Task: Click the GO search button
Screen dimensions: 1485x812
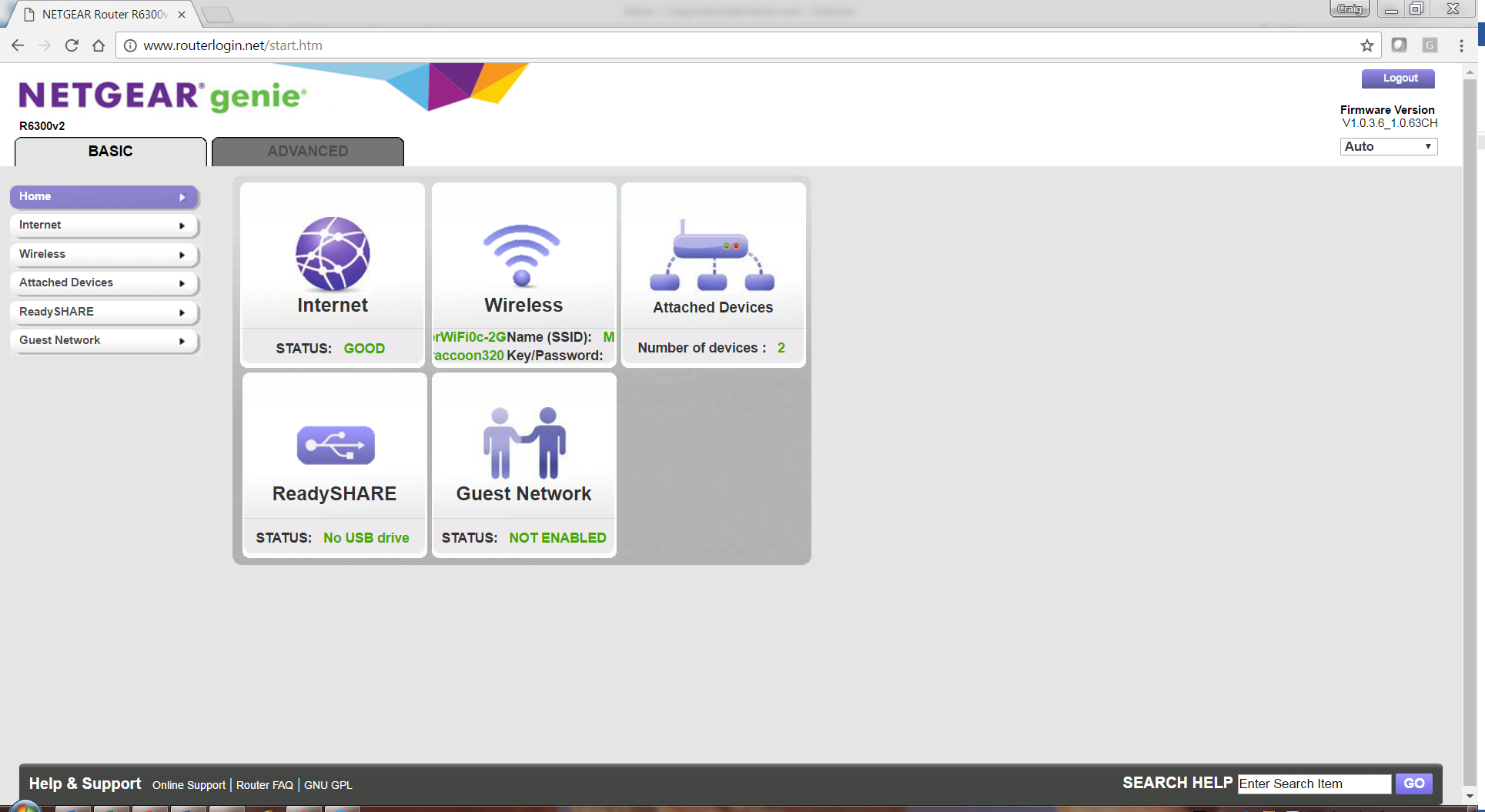Action: pyautogui.click(x=1414, y=784)
